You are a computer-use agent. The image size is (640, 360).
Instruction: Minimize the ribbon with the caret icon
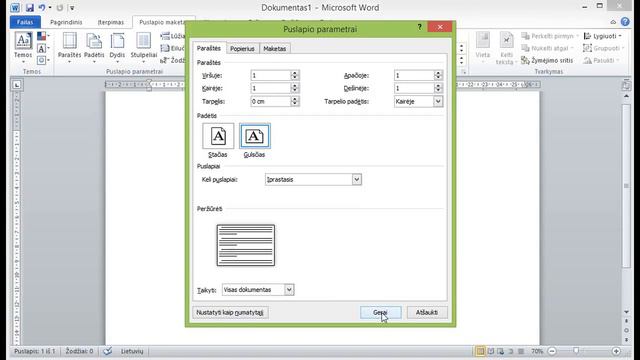coord(613,22)
